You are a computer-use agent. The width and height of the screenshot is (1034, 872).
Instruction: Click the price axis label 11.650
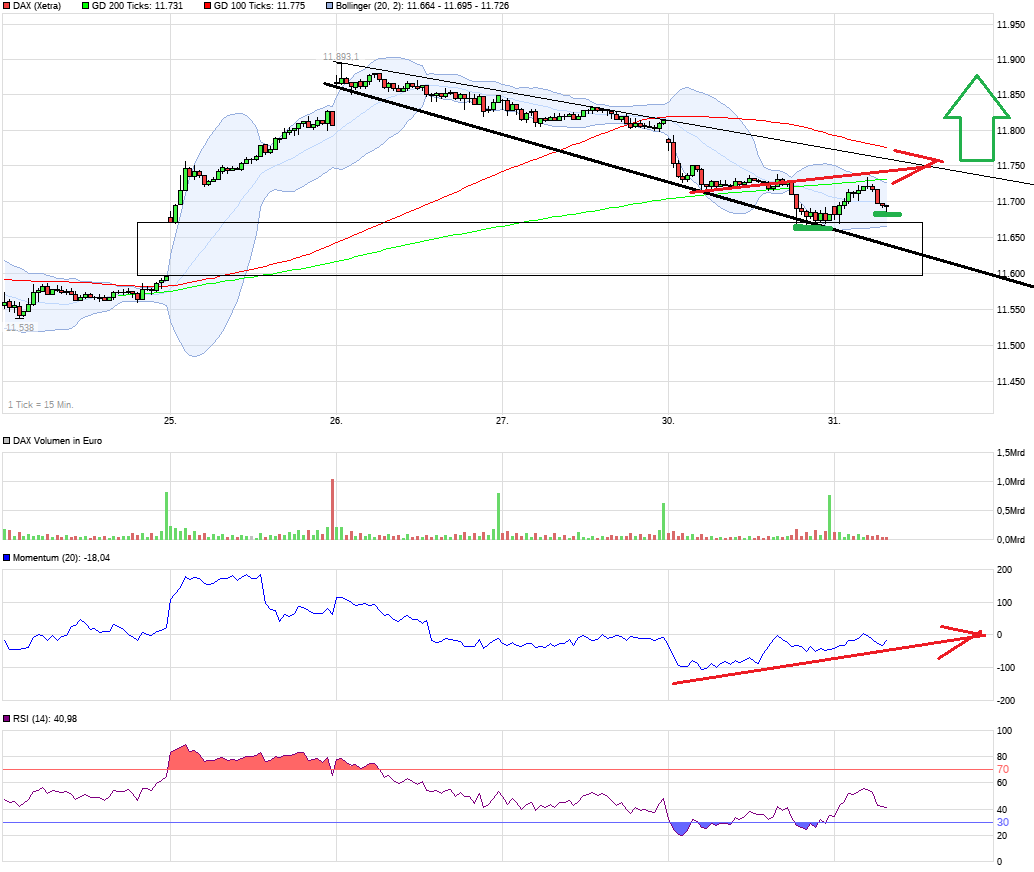(x=1011, y=237)
